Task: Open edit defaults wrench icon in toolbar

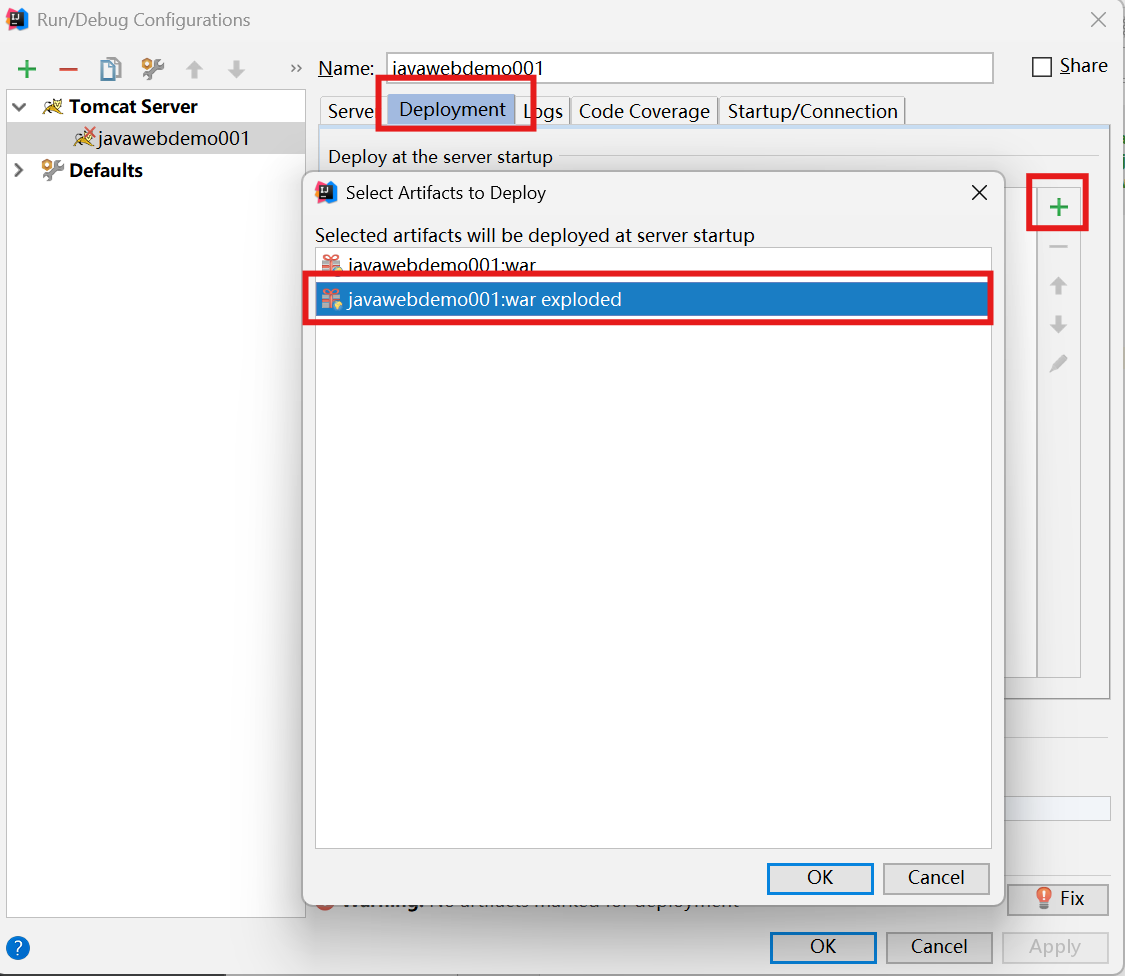Action: click(152, 69)
